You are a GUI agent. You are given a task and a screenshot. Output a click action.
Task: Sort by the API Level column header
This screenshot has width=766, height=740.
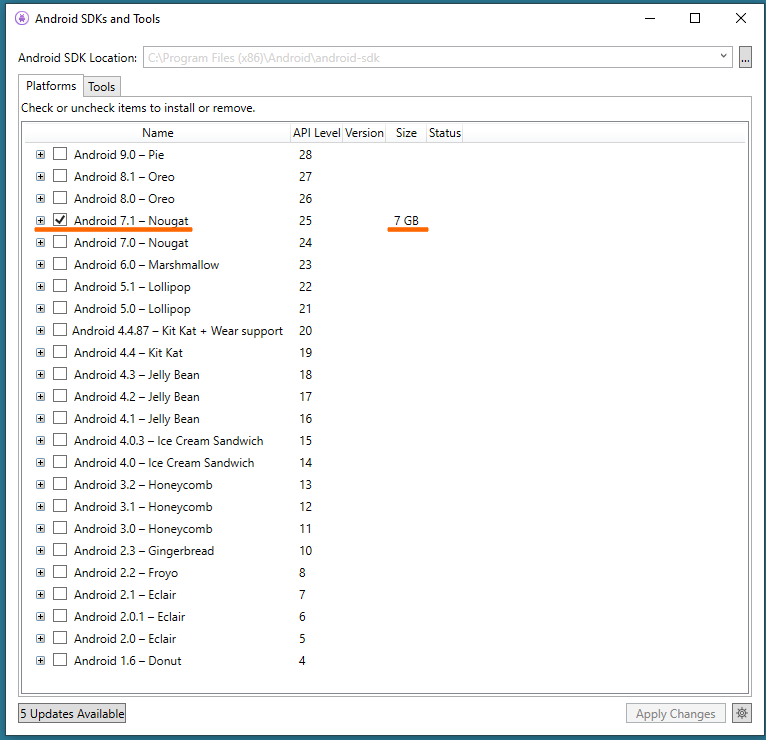click(x=316, y=133)
